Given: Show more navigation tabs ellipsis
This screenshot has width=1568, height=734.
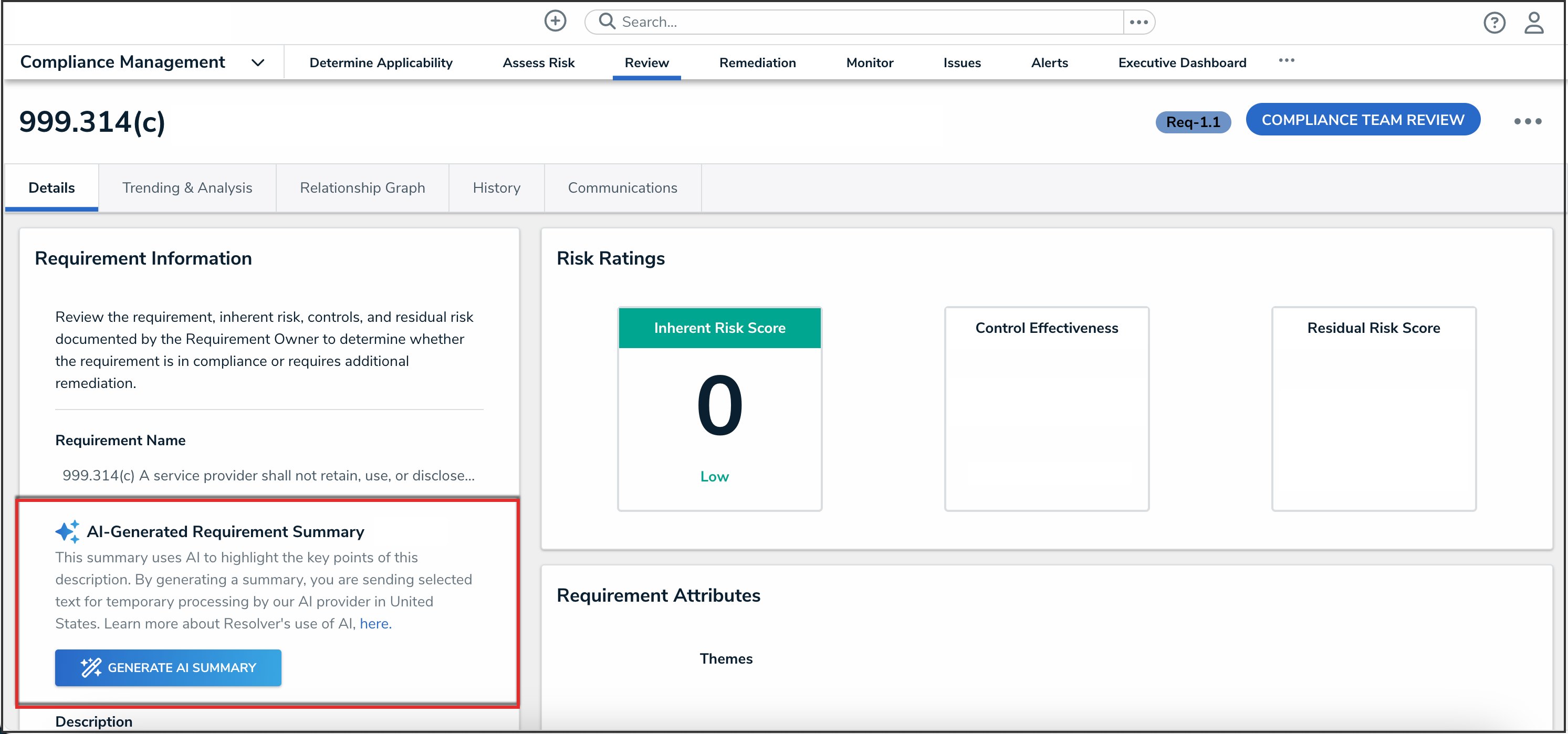Looking at the screenshot, I should [x=1285, y=60].
